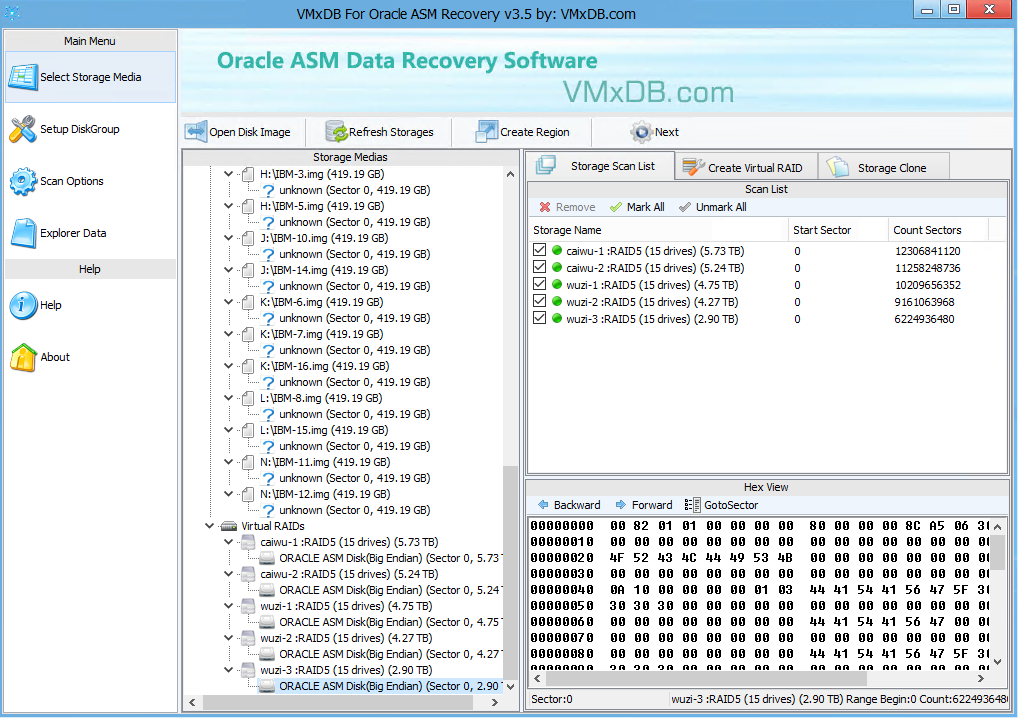
Task: Click the GotoSector icon
Action: 692,505
